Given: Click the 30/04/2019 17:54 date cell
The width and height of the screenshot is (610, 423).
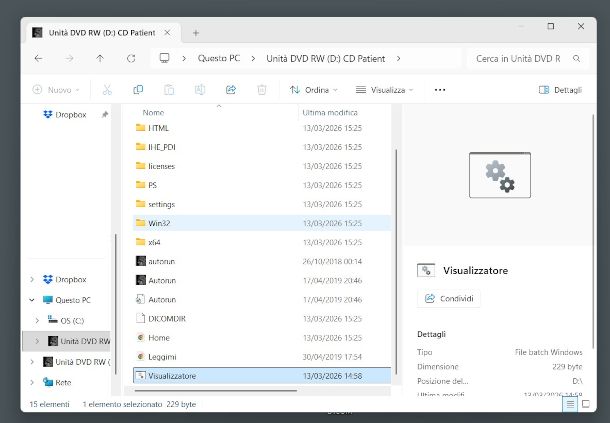Looking at the screenshot, I should (x=332, y=357).
